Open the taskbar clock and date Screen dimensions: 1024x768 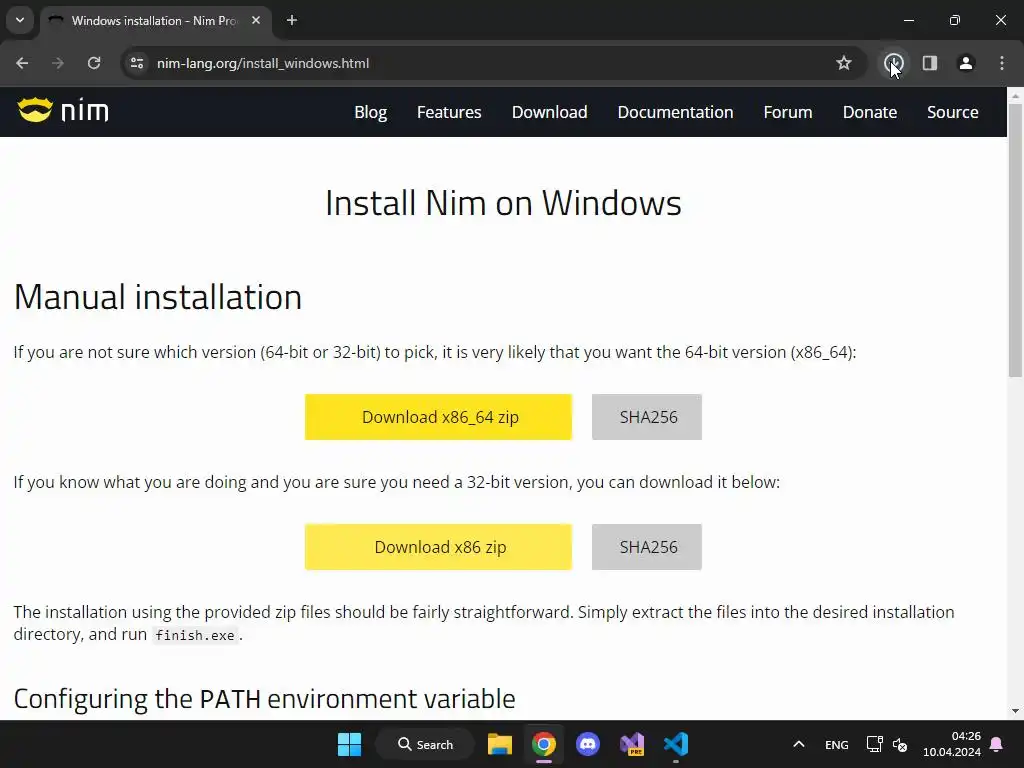pyautogui.click(x=952, y=744)
